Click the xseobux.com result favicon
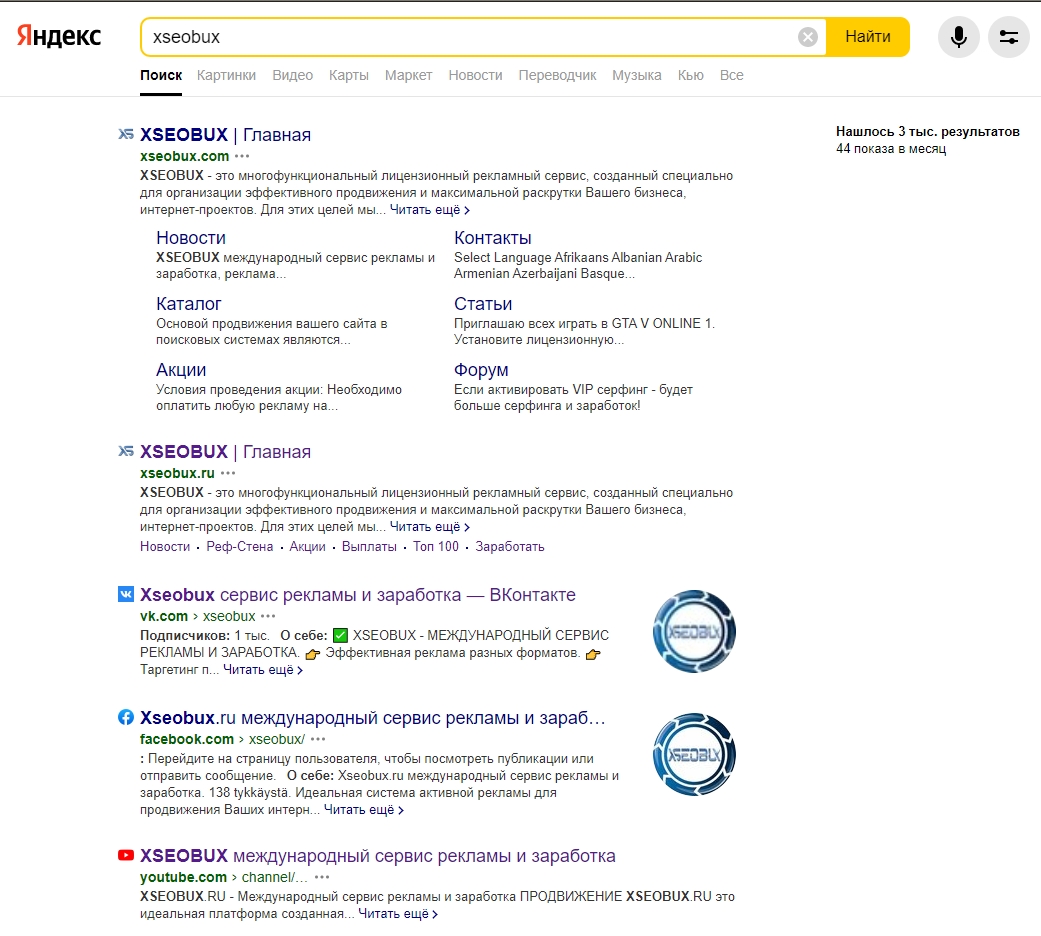Viewport: 1041px width, 936px height. (125, 135)
